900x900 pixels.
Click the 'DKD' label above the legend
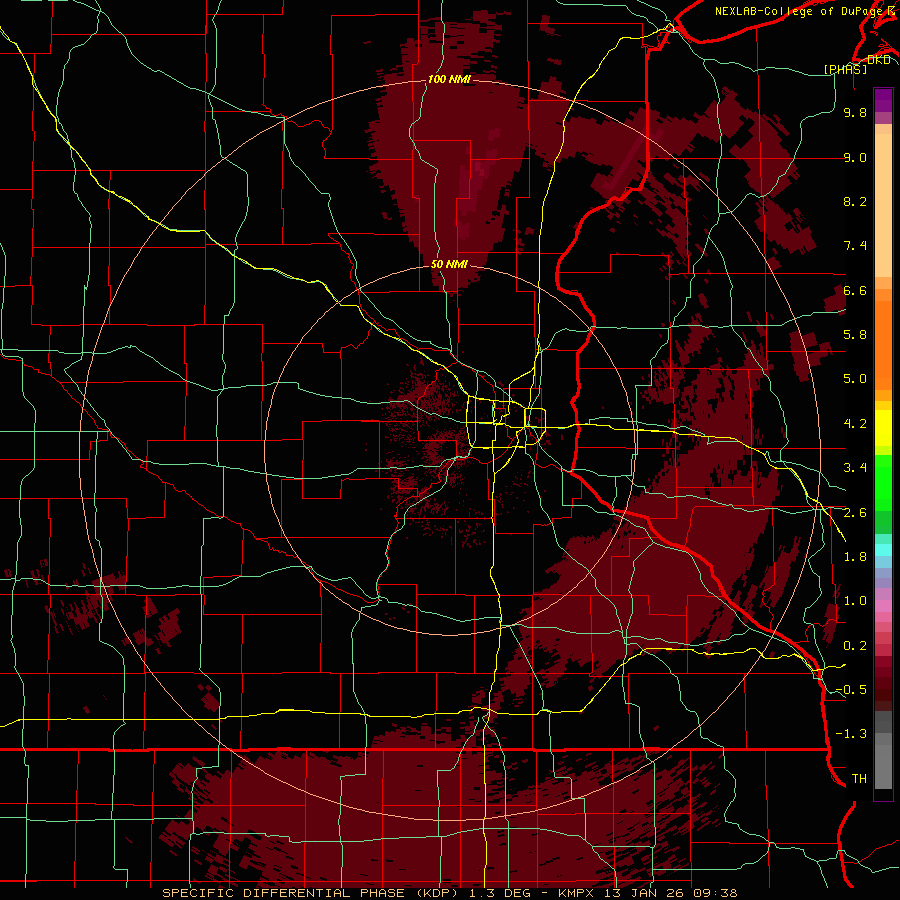[879, 60]
